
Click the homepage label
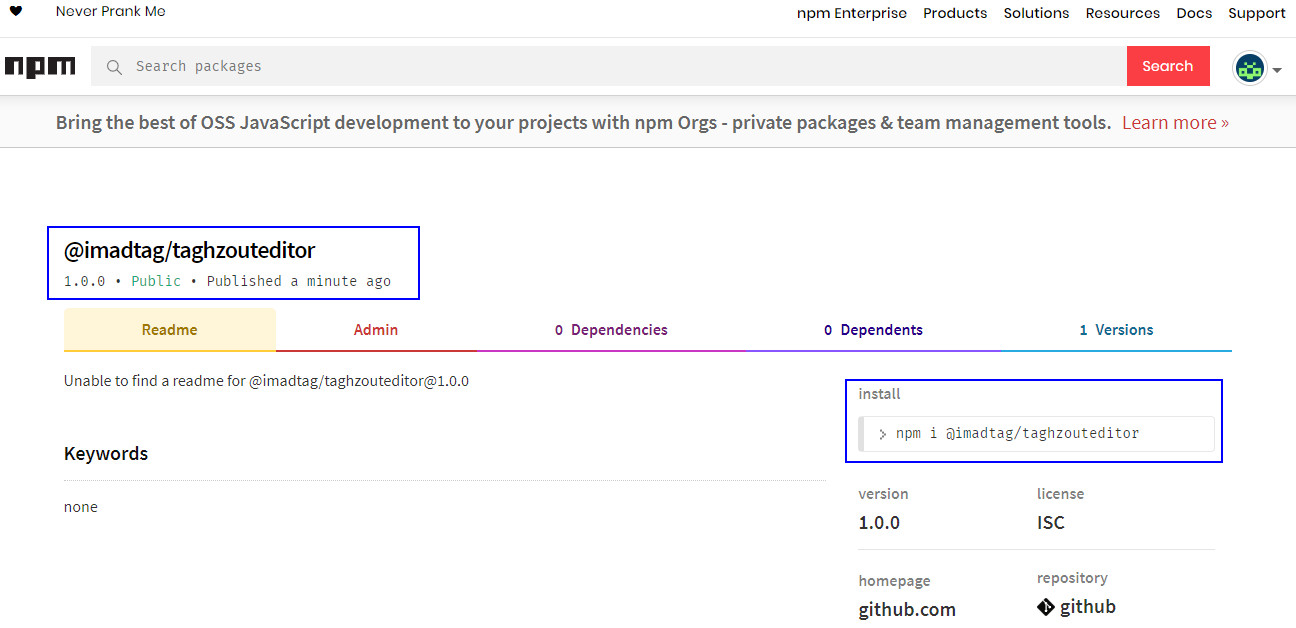coord(894,581)
